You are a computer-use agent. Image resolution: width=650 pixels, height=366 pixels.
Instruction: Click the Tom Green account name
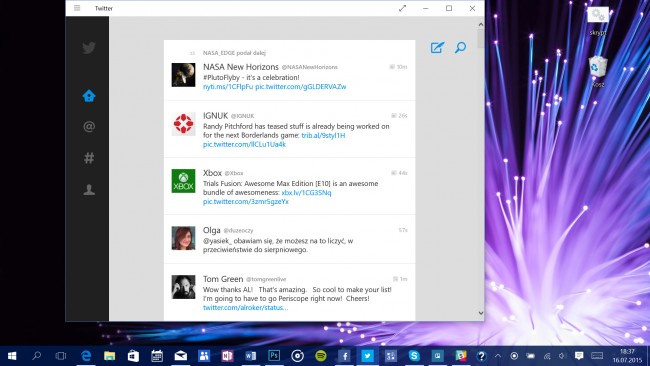click(223, 279)
